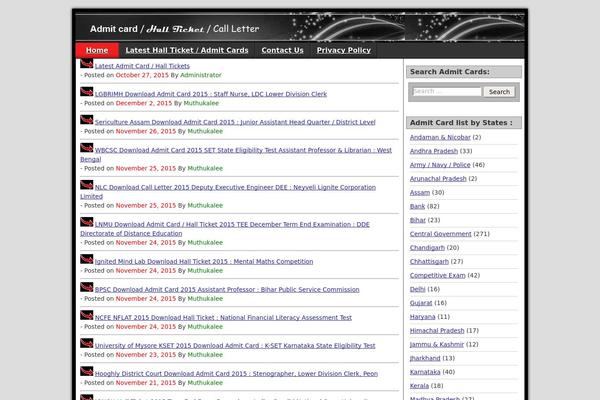This screenshot has width=600, height=400.
Task: Click the November 23, 2015 post date
Action: (x=145, y=354)
